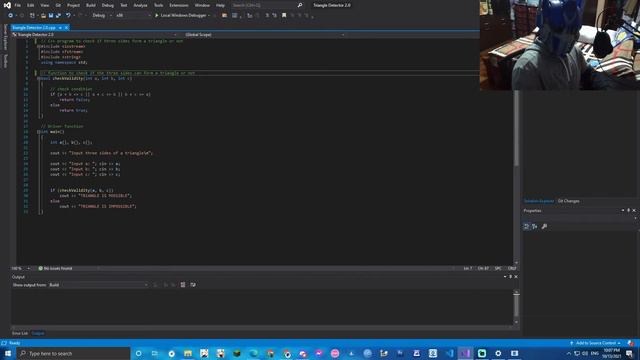The height and width of the screenshot is (360, 640).
Task: Click the CRLF line ending indicator
Action: point(512,269)
